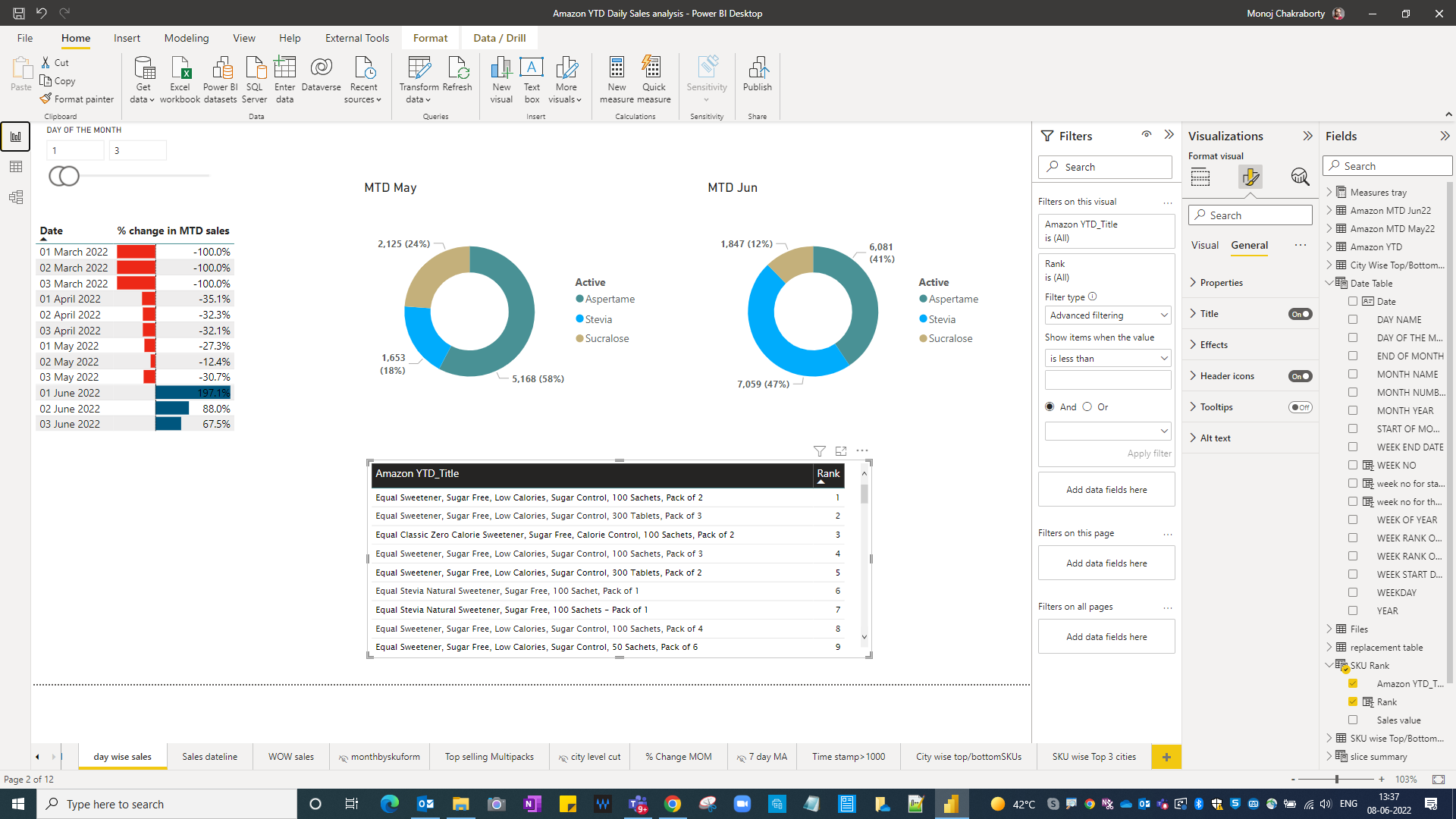Toggle Header icons switch

(x=1301, y=376)
